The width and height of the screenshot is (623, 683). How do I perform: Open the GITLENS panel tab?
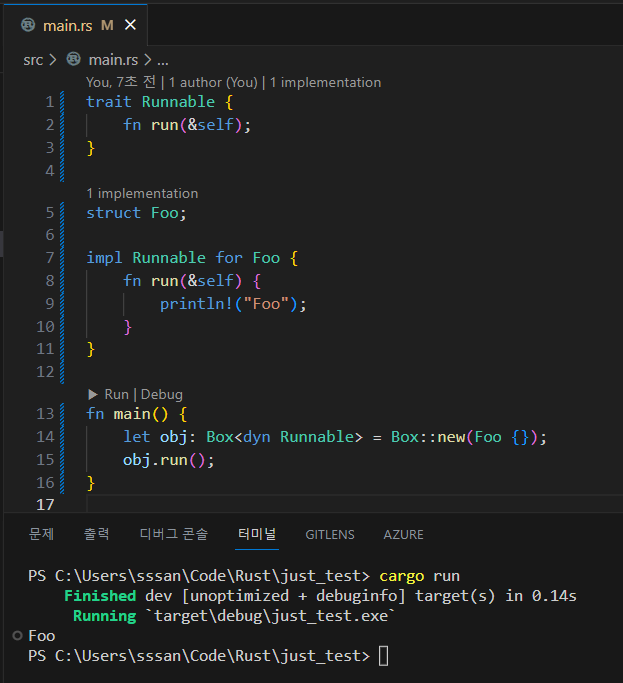coord(330,534)
